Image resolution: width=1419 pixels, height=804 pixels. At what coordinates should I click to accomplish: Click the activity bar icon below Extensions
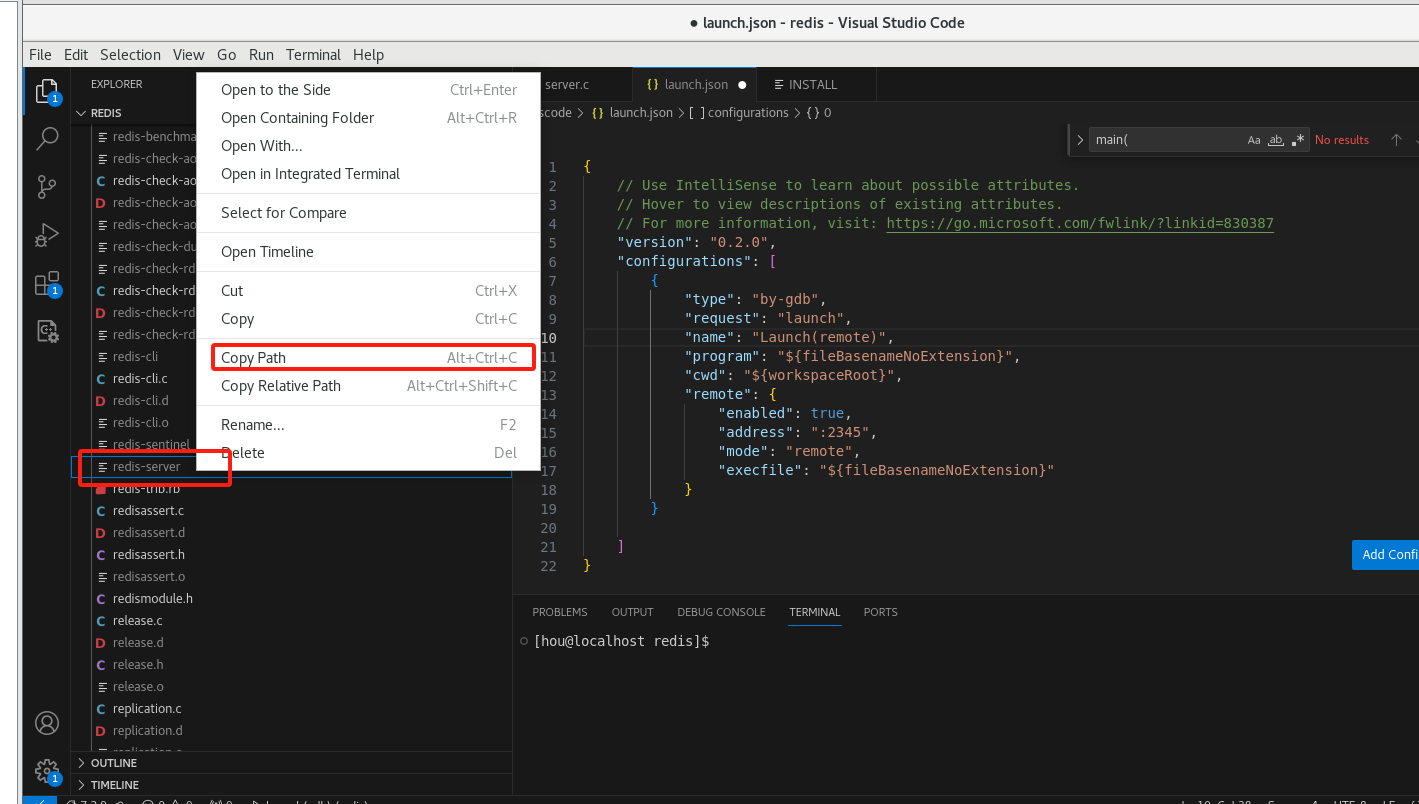tap(47, 331)
